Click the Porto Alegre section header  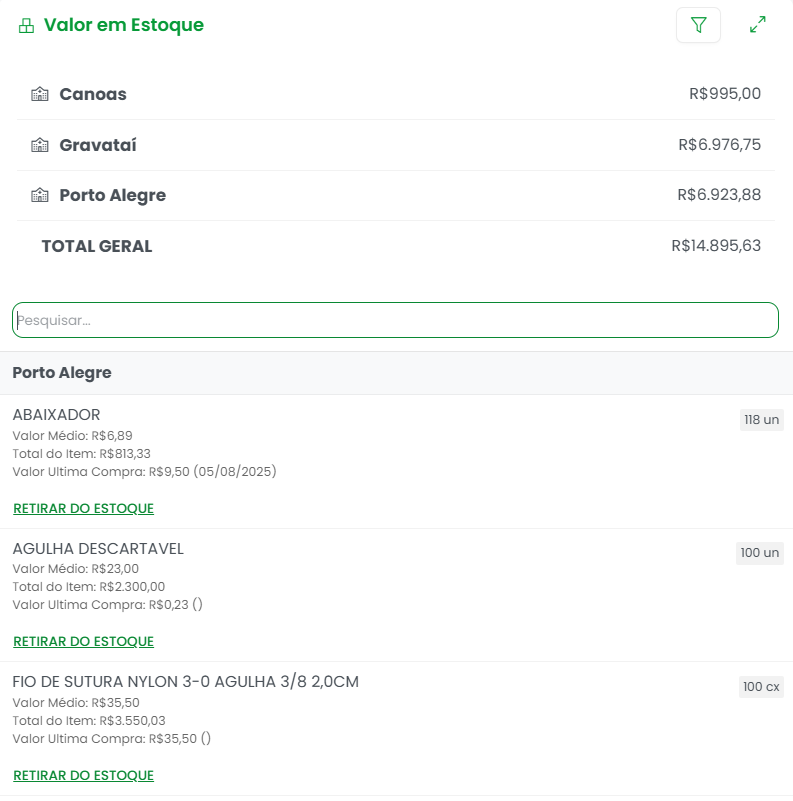(62, 373)
